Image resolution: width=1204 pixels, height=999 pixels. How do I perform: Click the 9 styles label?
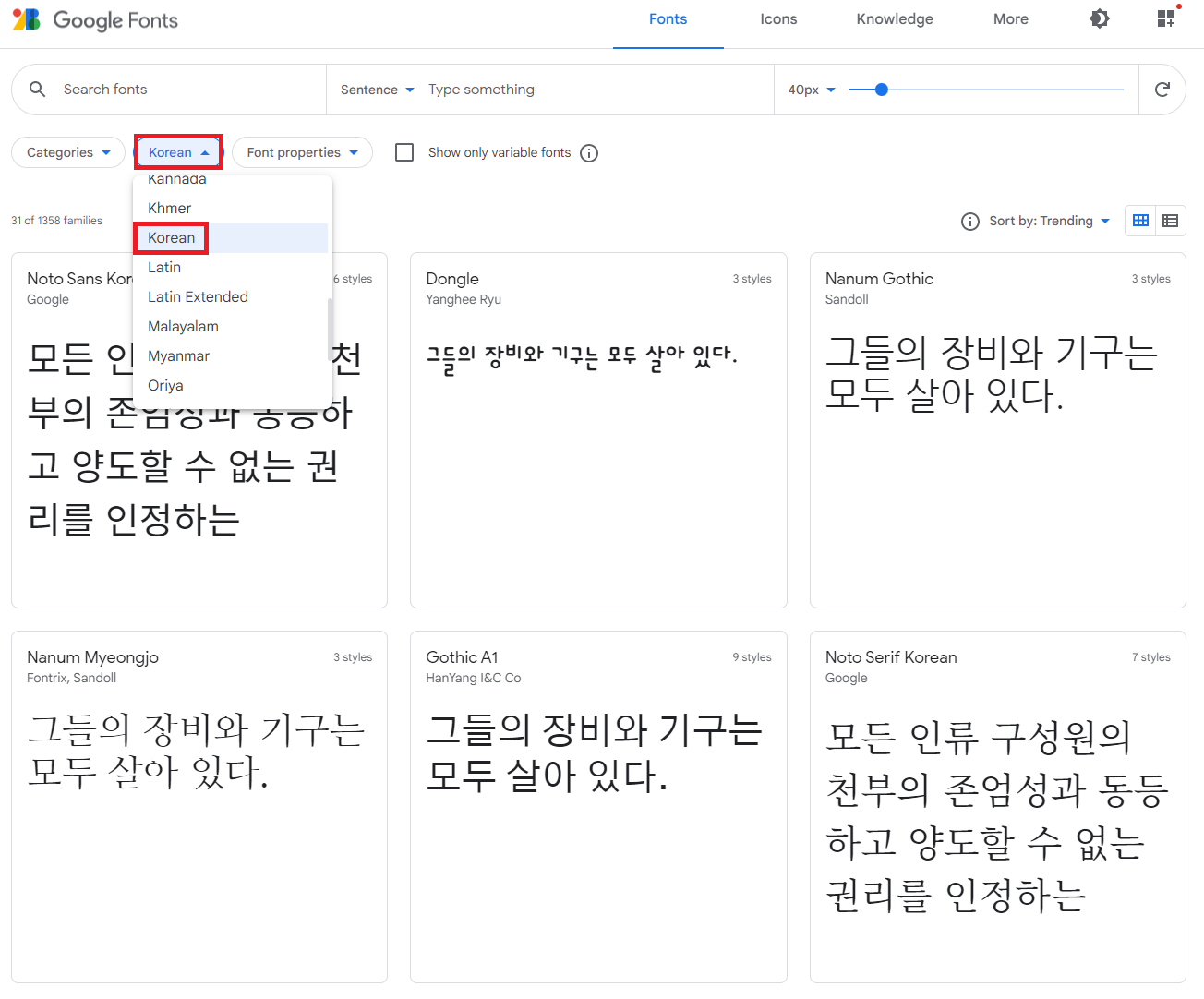tap(752, 657)
